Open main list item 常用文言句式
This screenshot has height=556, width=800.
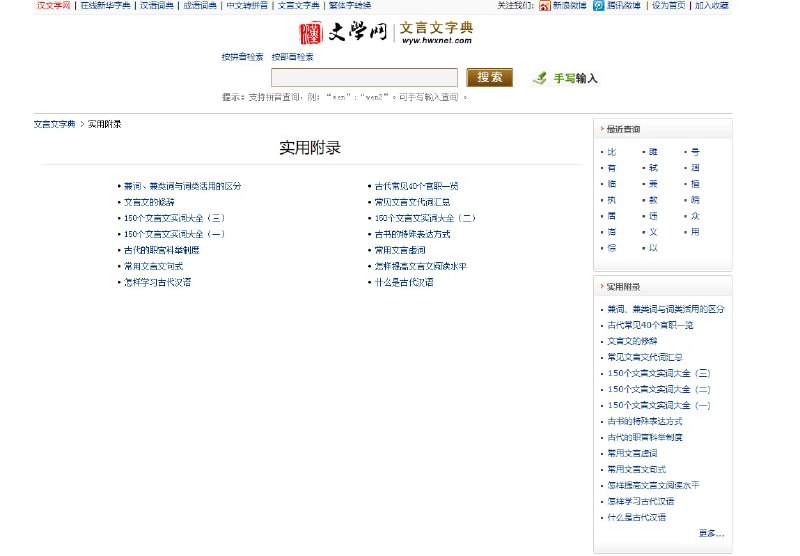tap(154, 266)
